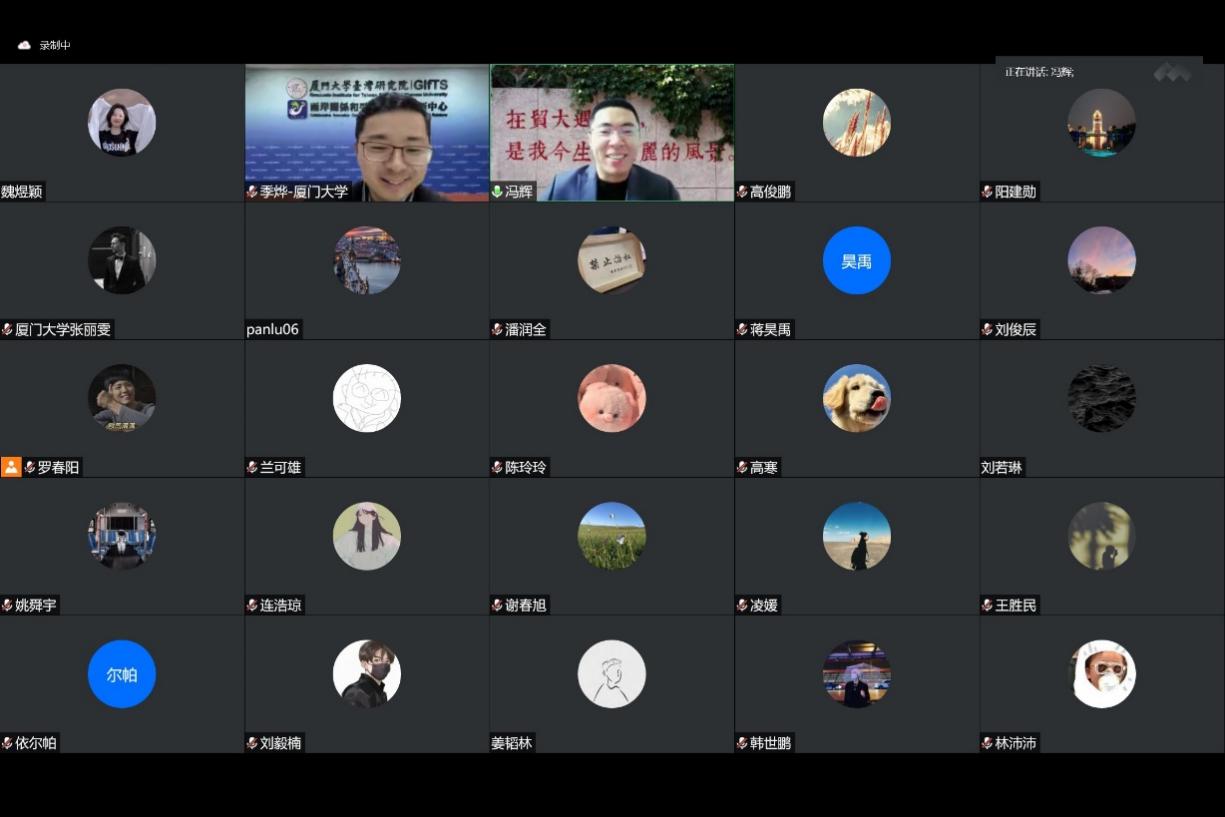Click the 刘若琳 name label

[x=1002, y=467]
